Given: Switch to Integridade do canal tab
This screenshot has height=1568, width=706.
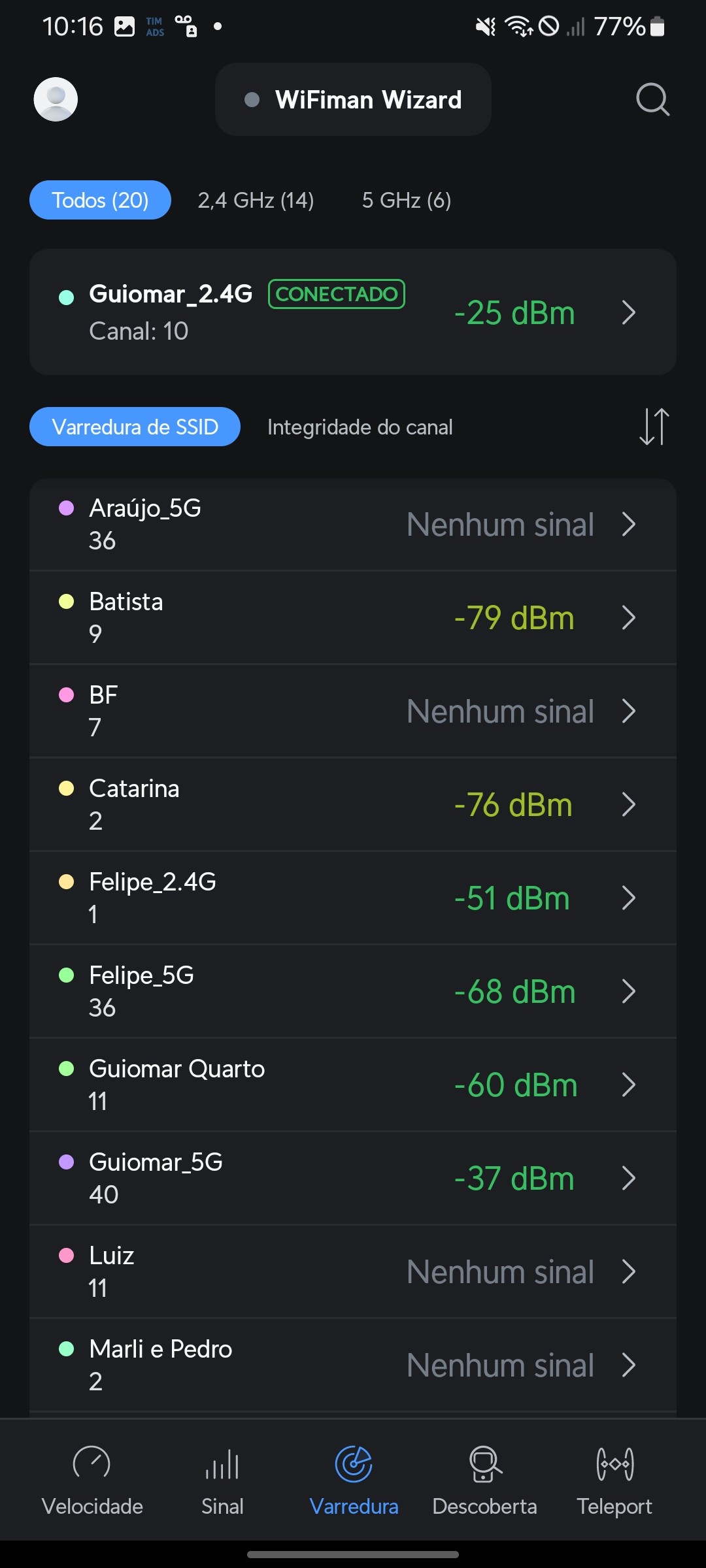Looking at the screenshot, I should point(360,427).
